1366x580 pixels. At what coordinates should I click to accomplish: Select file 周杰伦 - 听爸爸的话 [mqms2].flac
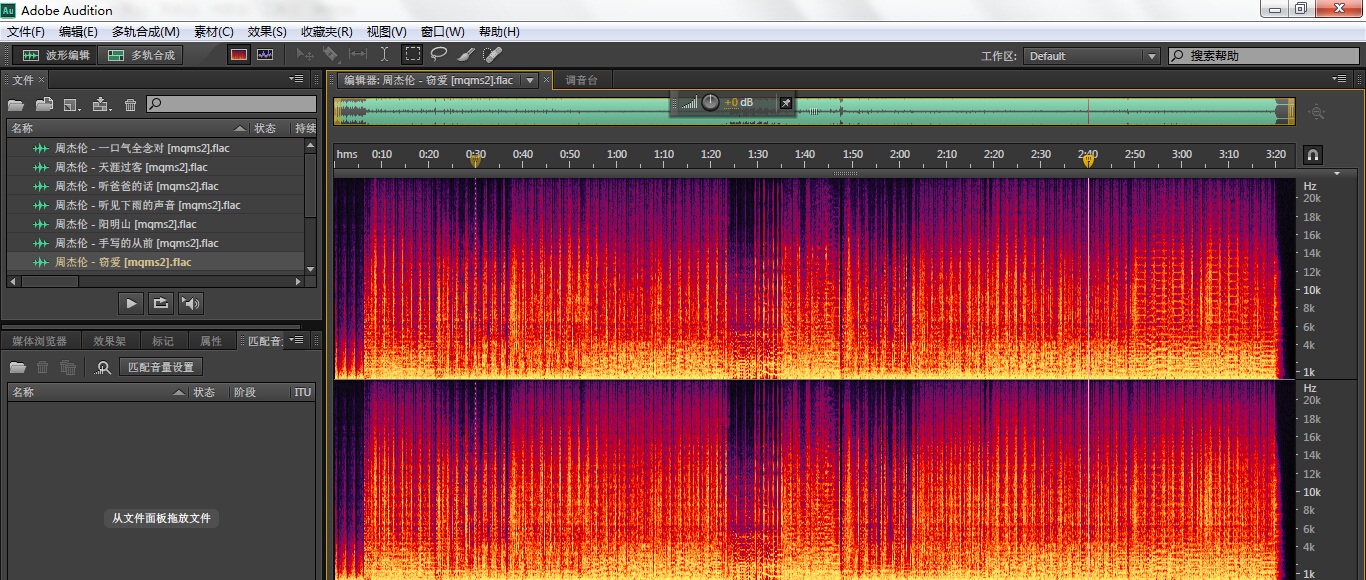click(156, 186)
